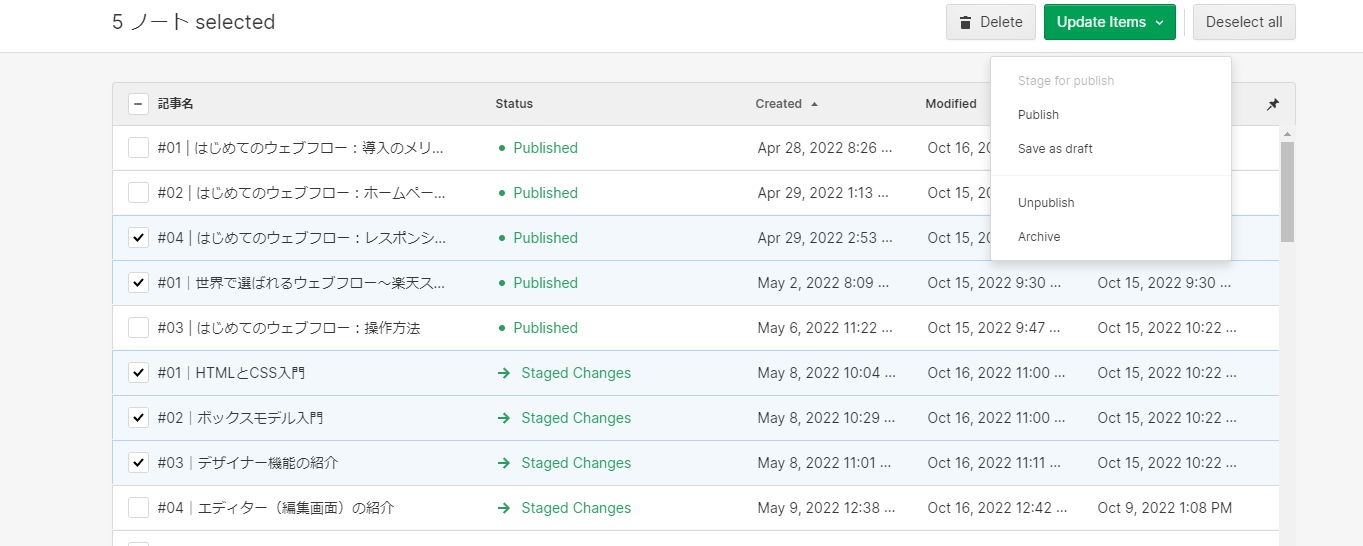Choose Unpublish from the menu
1363x546 pixels.
click(1111, 203)
